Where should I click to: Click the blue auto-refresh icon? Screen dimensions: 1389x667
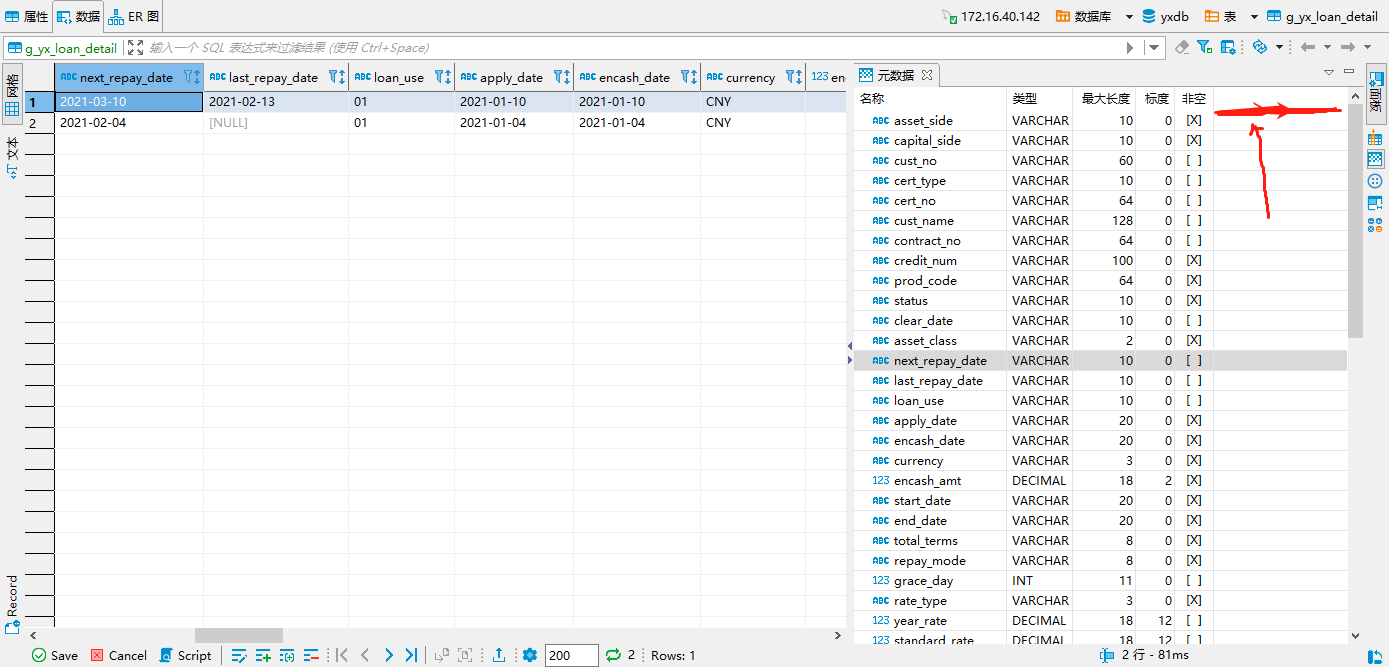click(1260, 47)
